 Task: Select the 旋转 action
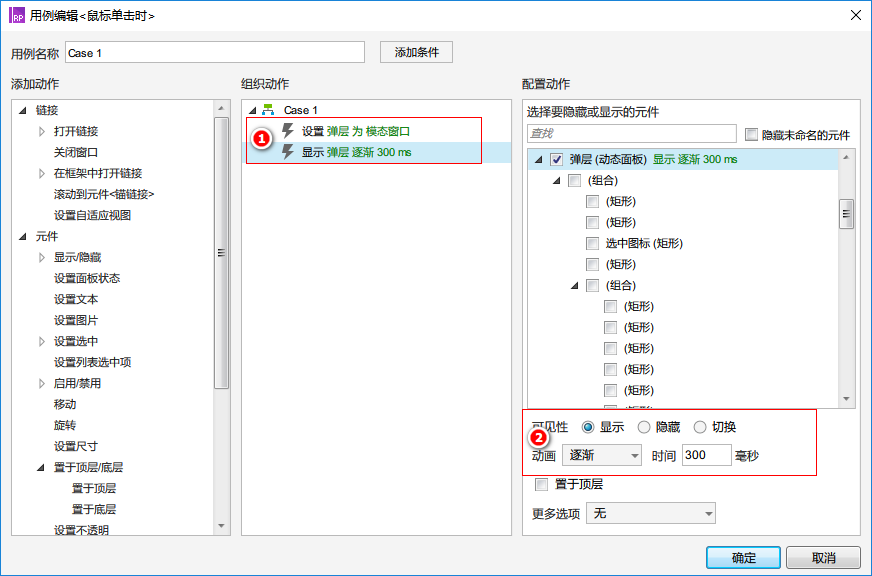[x=65, y=425]
